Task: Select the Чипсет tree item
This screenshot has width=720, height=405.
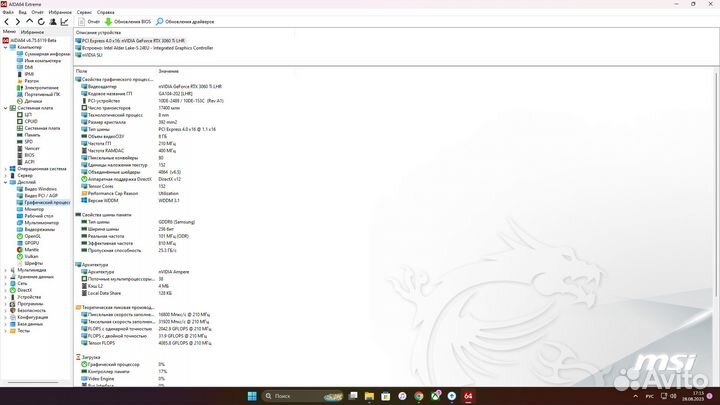Action: click(28, 148)
